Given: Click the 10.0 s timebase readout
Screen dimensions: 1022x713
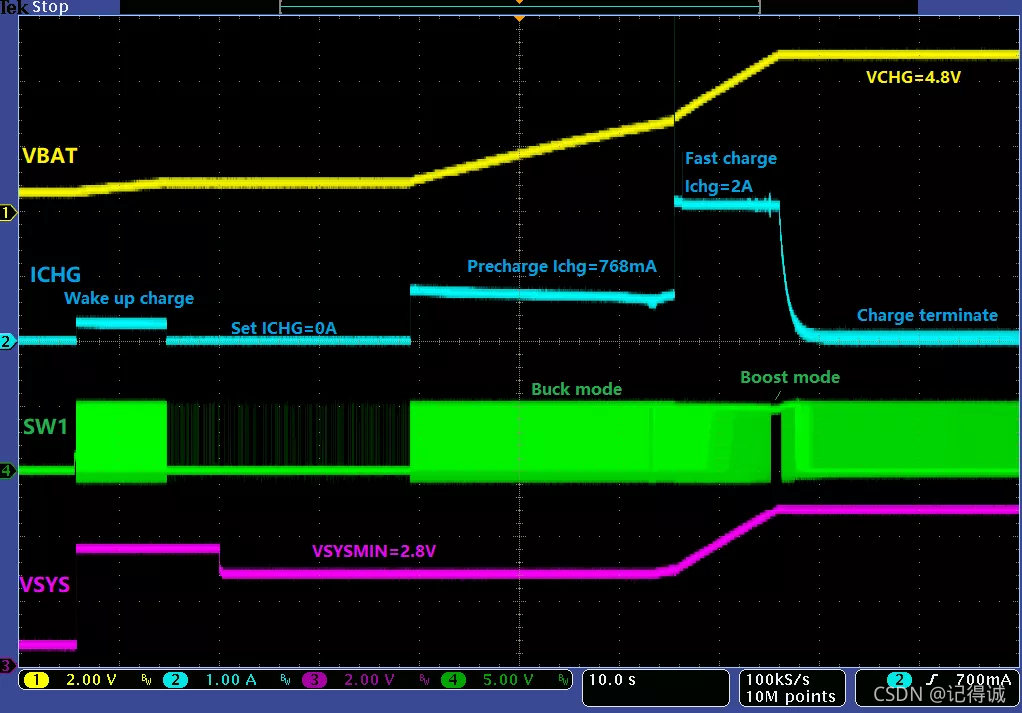Looking at the screenshot, I should pos(612,680).
